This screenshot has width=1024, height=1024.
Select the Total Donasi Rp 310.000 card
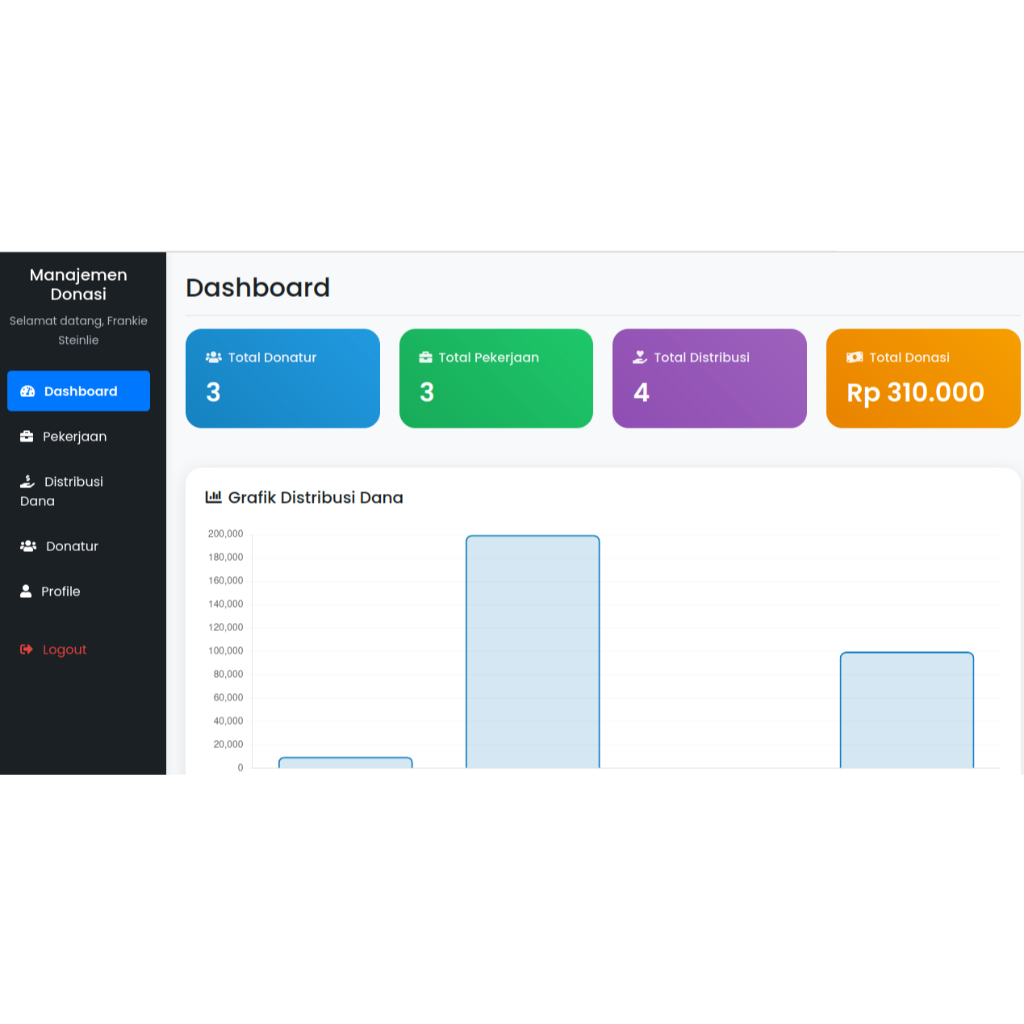pos(922,378)
